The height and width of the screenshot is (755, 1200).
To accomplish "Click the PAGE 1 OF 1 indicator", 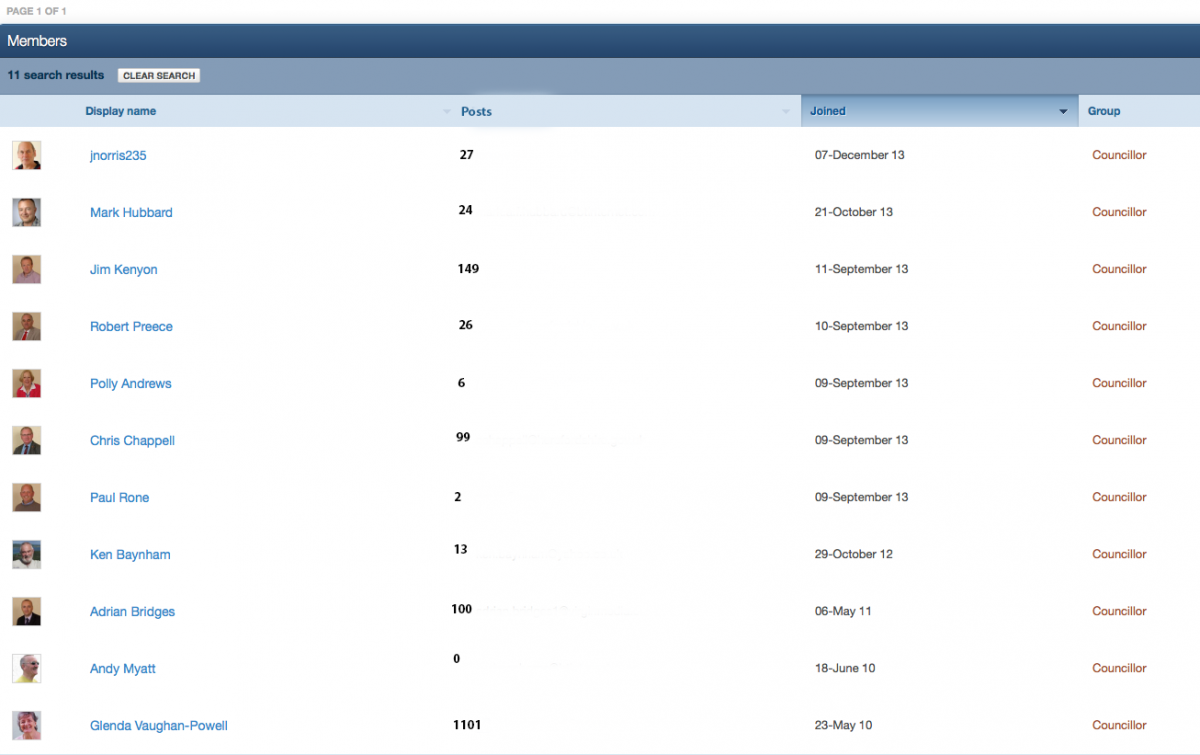I will click(36, 11).
